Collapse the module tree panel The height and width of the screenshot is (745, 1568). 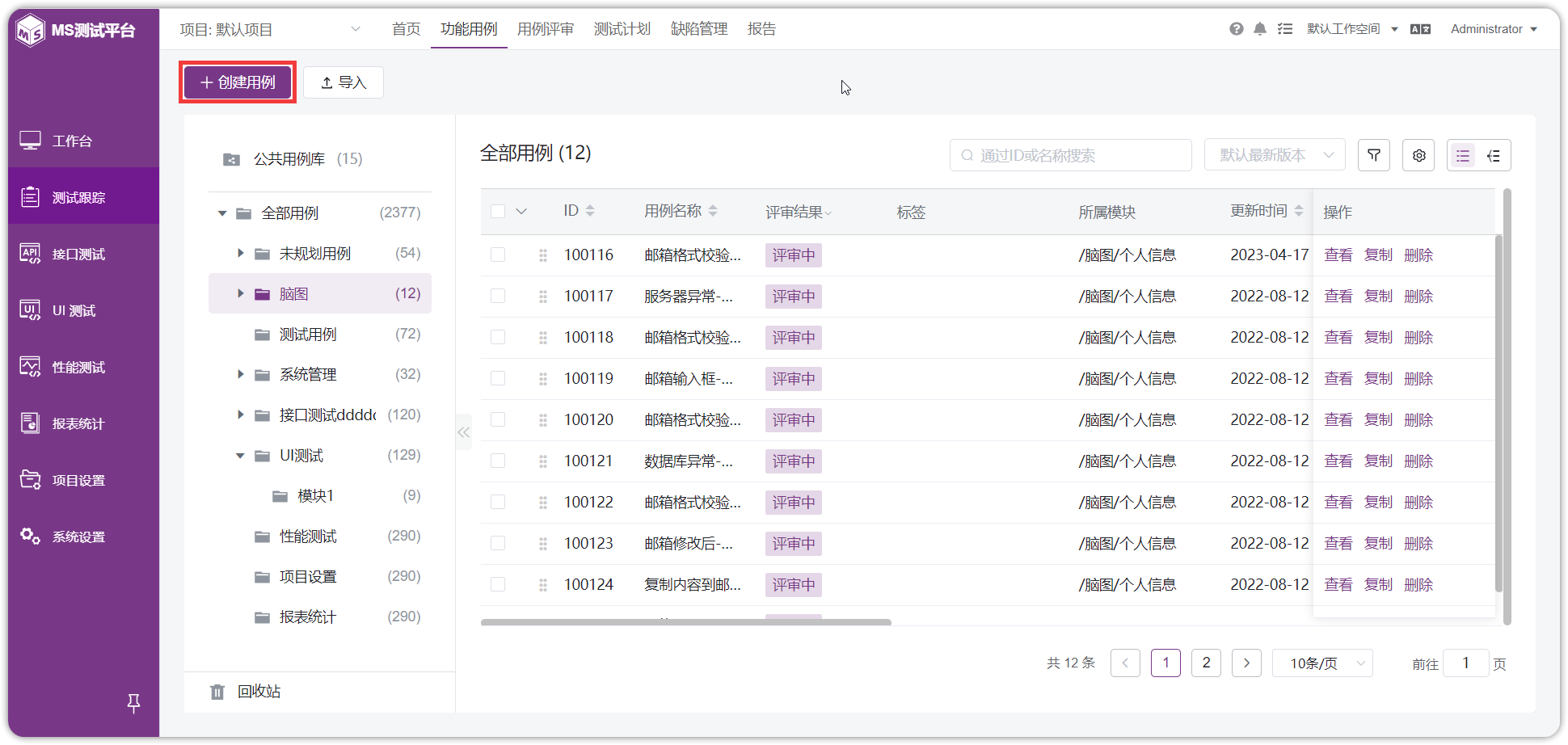coord(464,432)
